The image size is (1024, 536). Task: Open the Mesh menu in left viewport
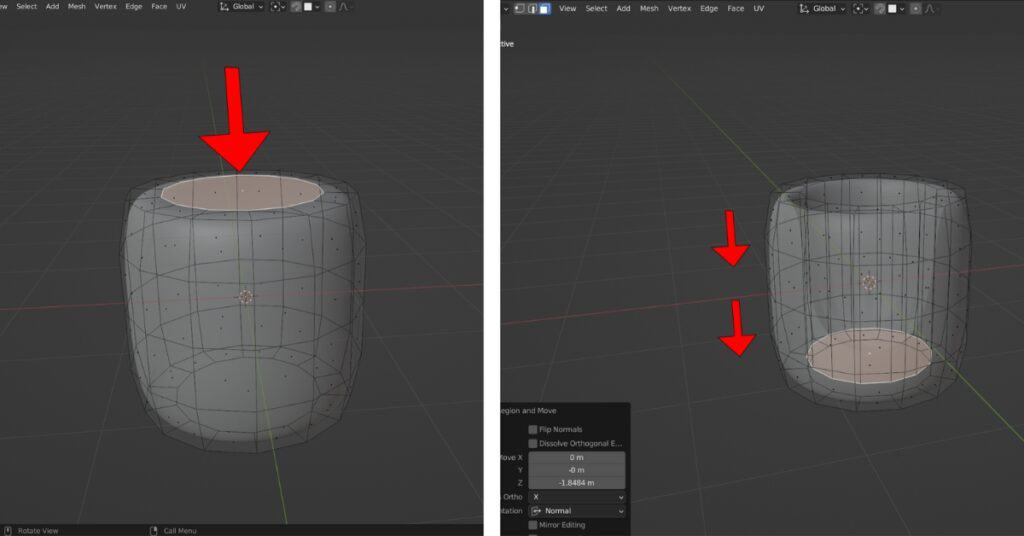click(x=77, y=7)
